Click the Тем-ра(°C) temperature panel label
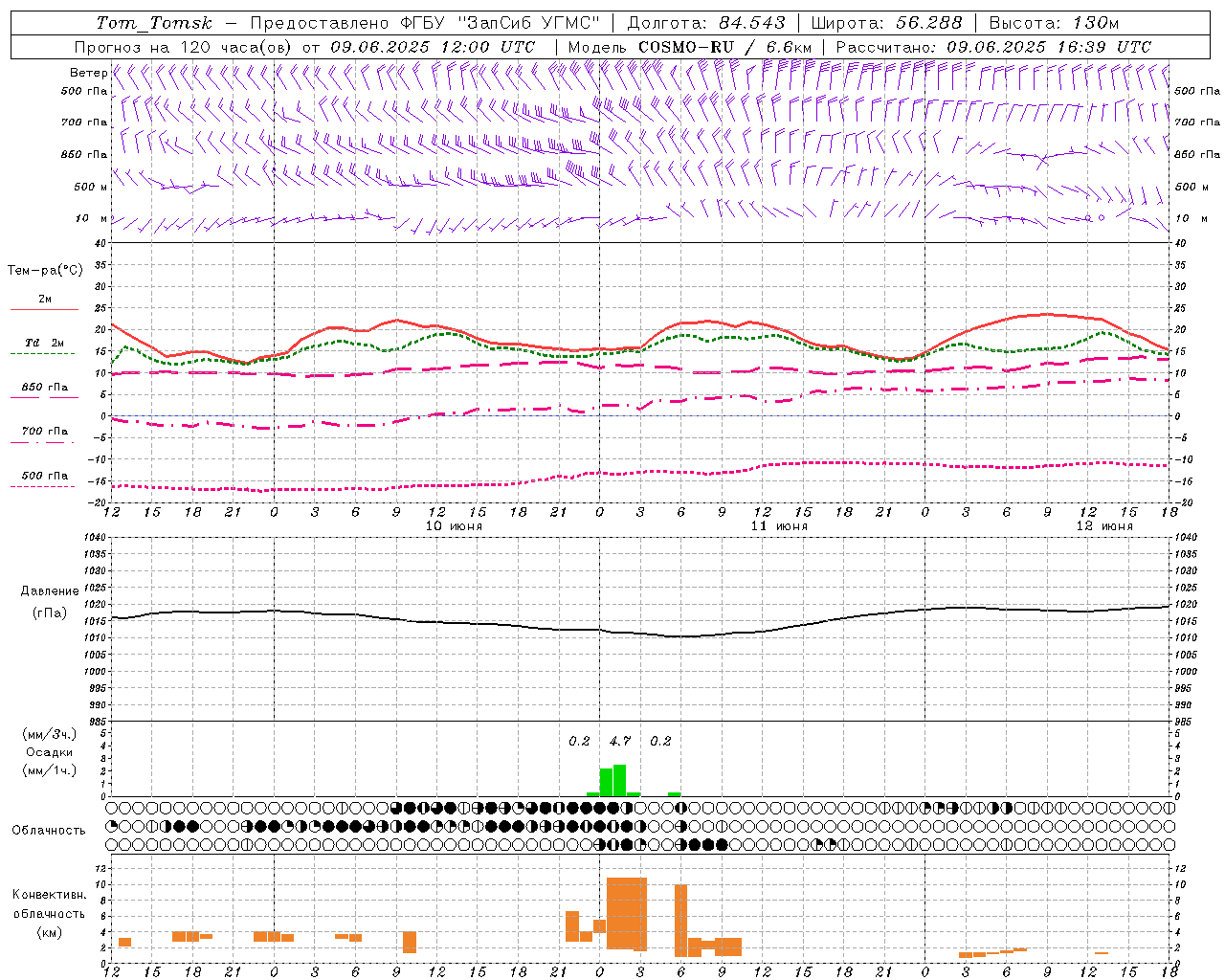This screenshot has width=1225, height=980. (x=45, y=271)
